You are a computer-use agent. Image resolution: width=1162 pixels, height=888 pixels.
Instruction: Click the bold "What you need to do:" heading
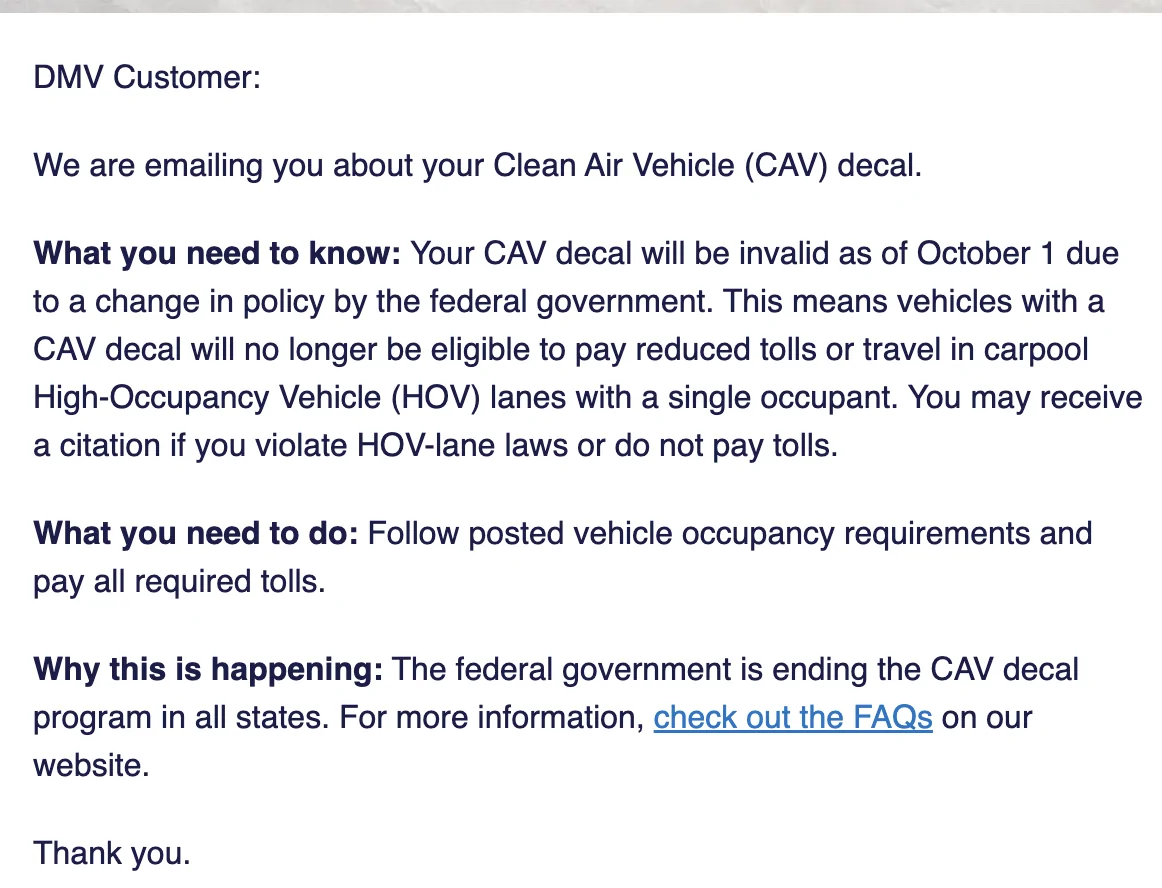tap(196, 534)
